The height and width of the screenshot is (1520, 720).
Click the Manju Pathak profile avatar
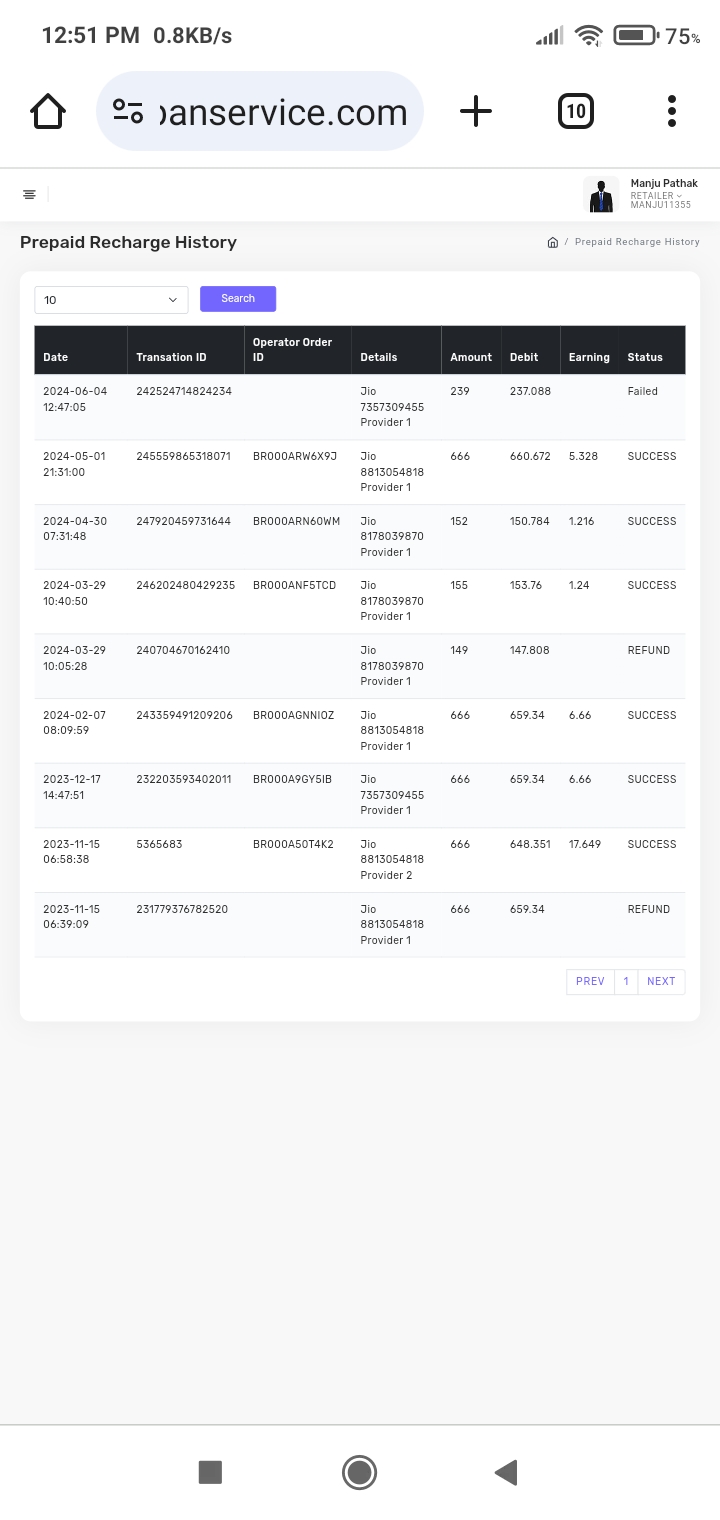[x=601, y=195]
